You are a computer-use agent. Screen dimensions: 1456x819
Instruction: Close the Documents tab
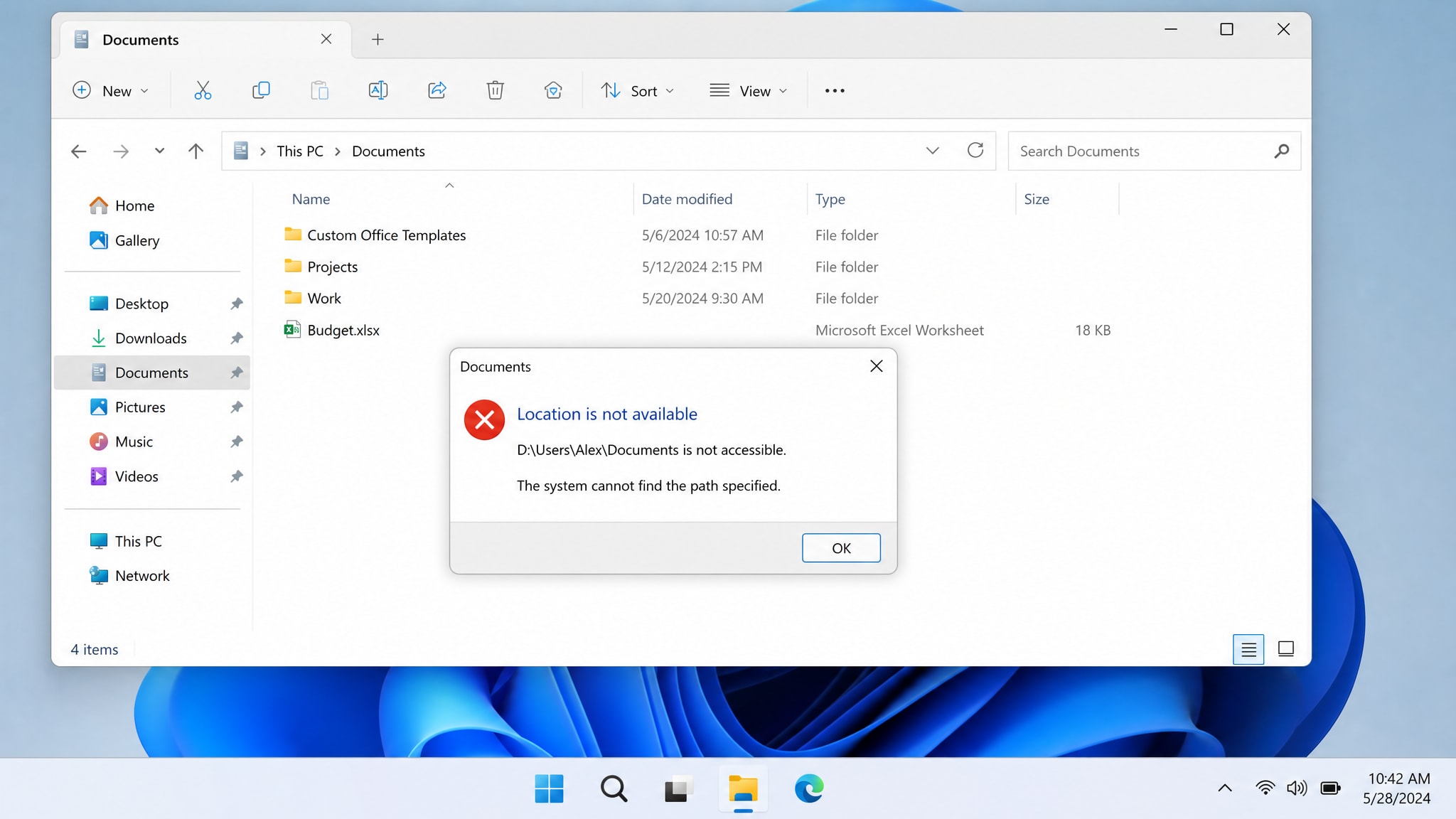tap(326, 39)
